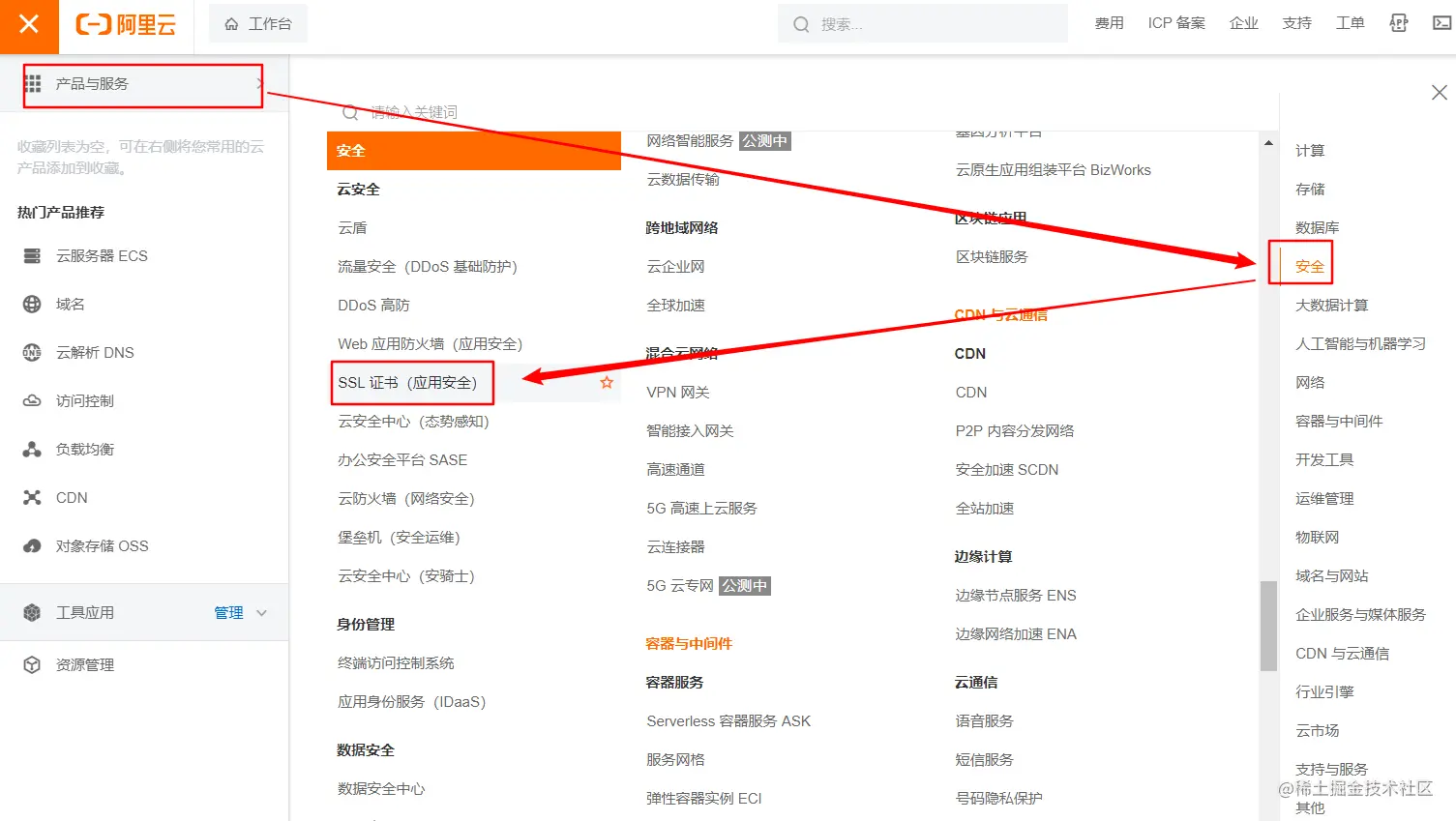
Task: Open the 工单 top bar item
Action: (x=1350, y=23)
